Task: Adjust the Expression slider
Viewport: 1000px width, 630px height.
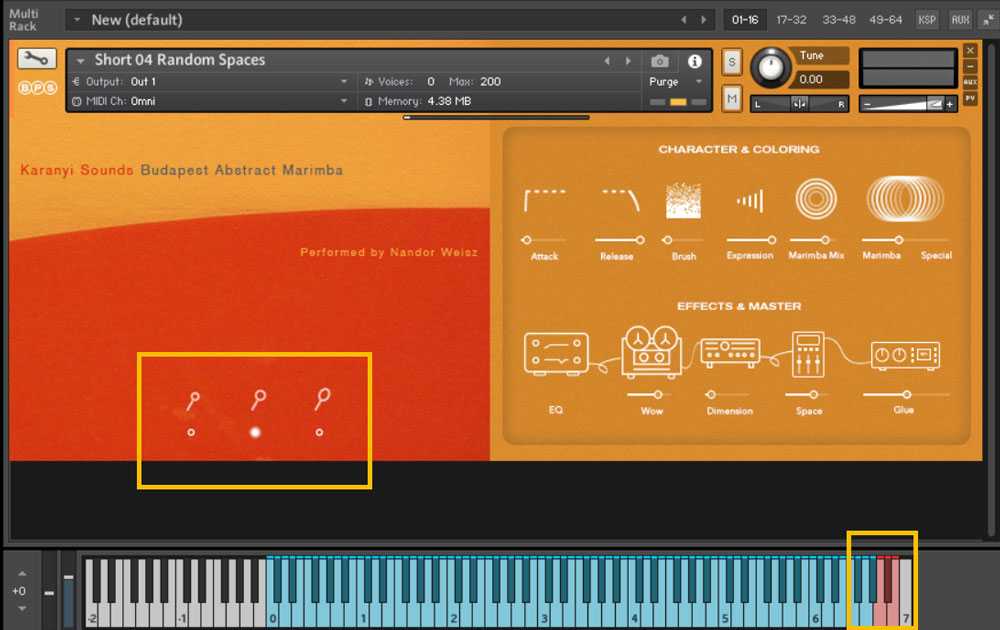Action: [770, 240]
